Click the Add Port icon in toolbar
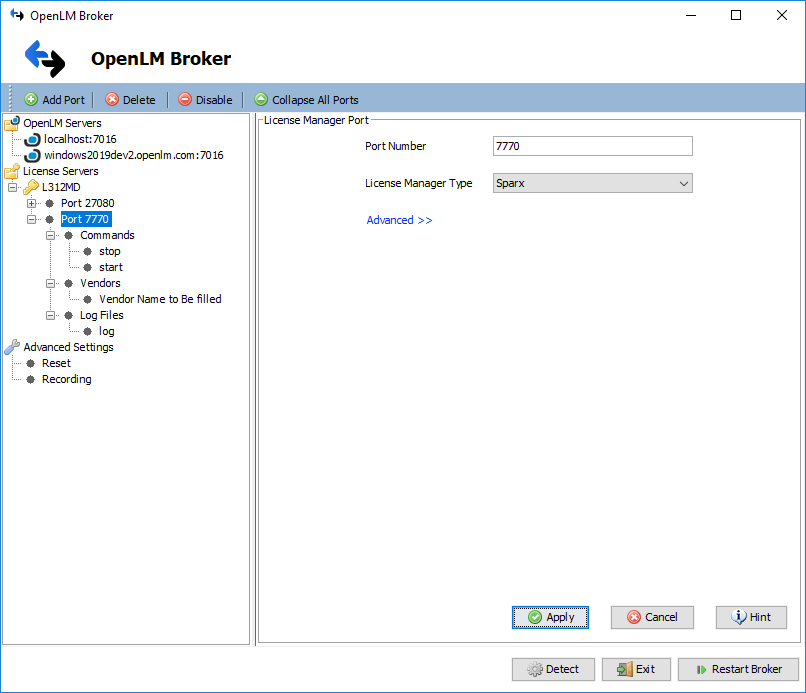Image resolution: width=806 pixels, height=693 pixels. [31, 99]
